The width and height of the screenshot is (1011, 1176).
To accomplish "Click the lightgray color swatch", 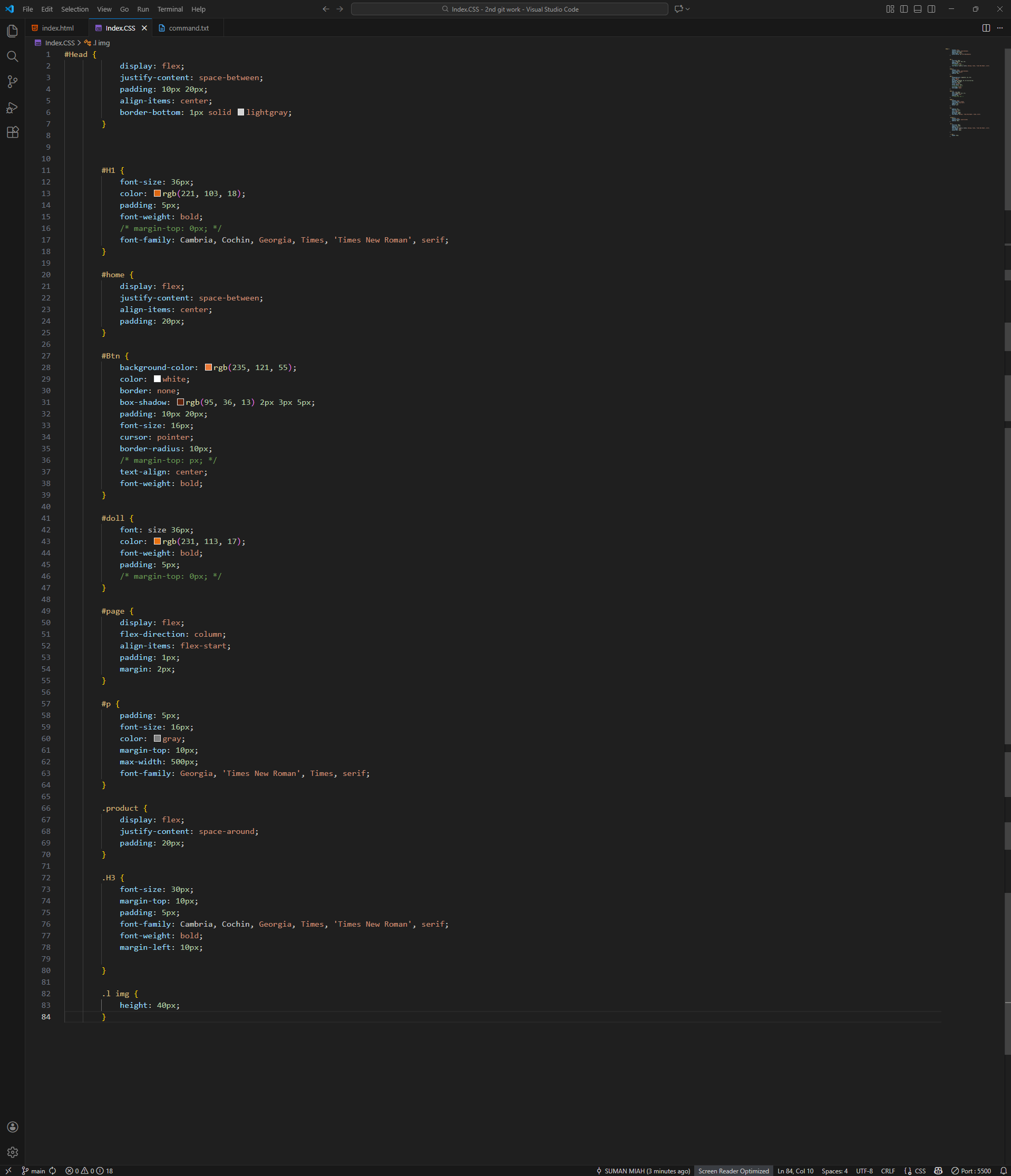I will (x=241, y=112).
